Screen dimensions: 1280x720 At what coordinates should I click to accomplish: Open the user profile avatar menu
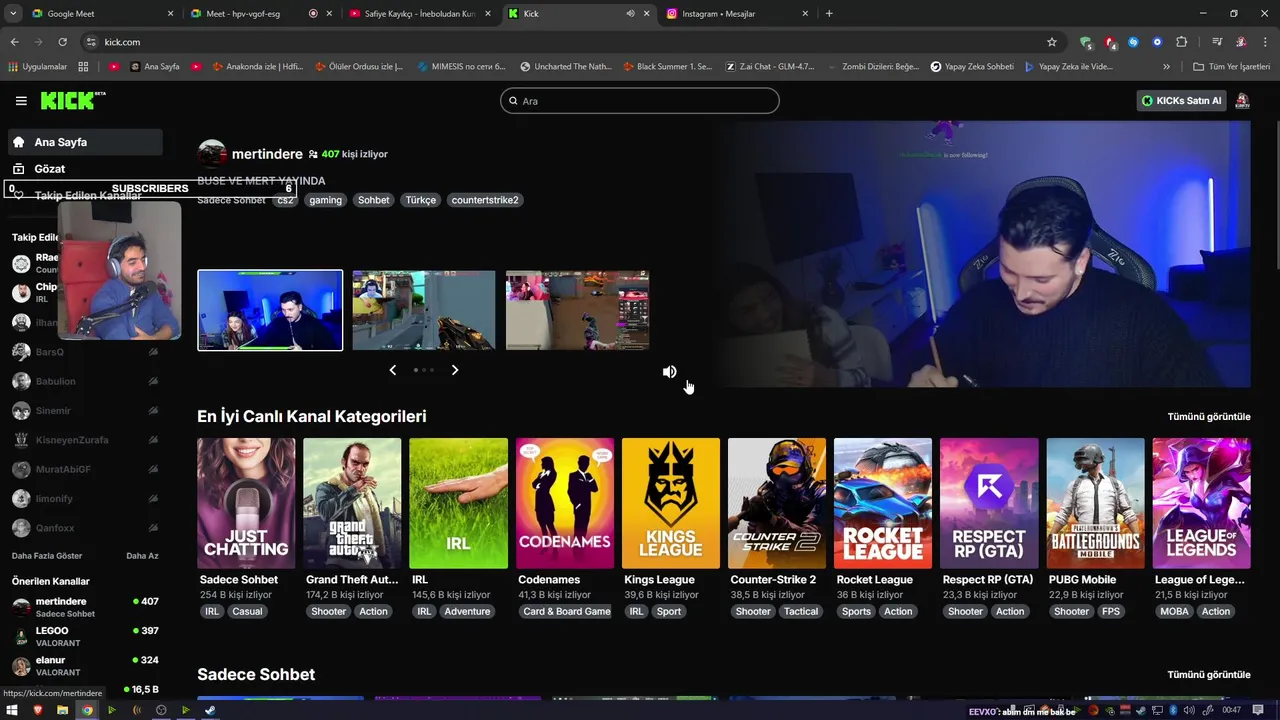[1242, 101]
